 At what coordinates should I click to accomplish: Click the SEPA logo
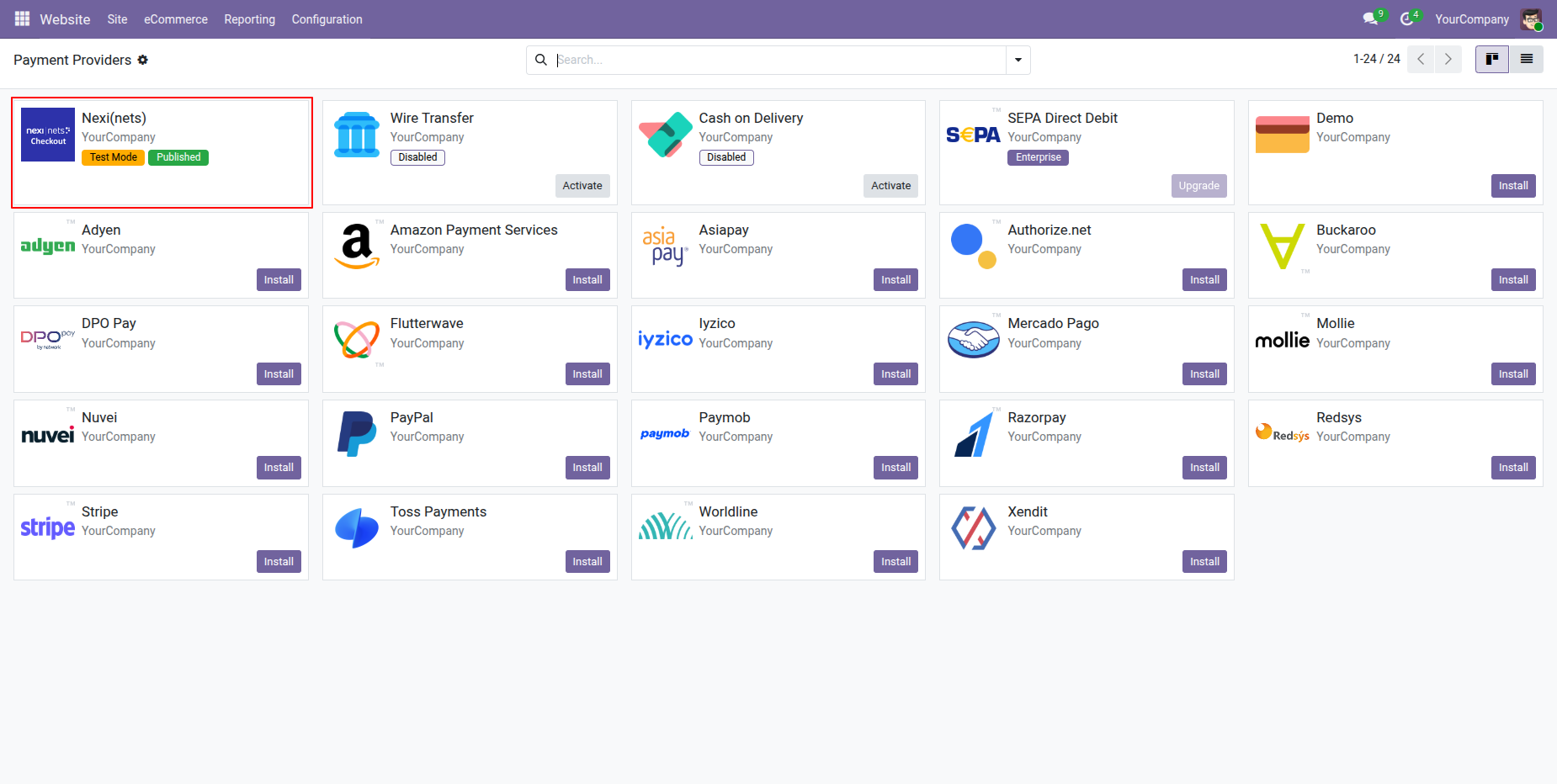pos(973,135)
